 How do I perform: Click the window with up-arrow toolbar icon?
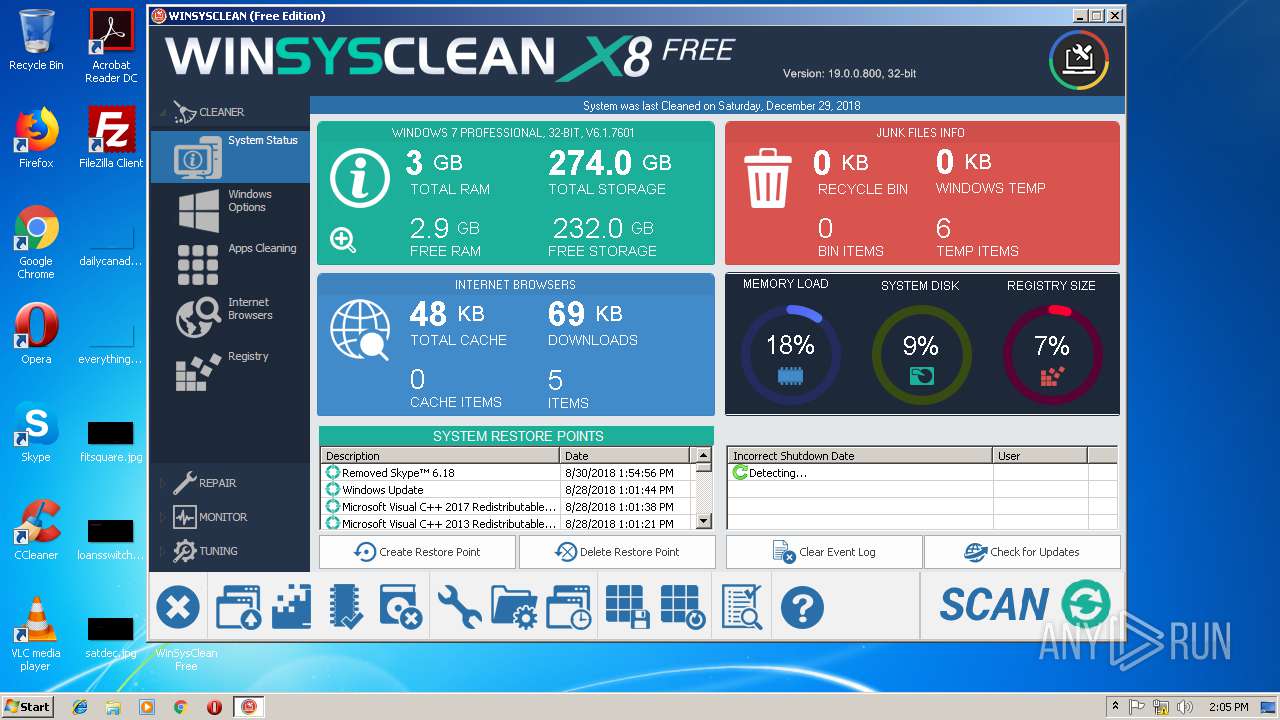click(239, 607)
